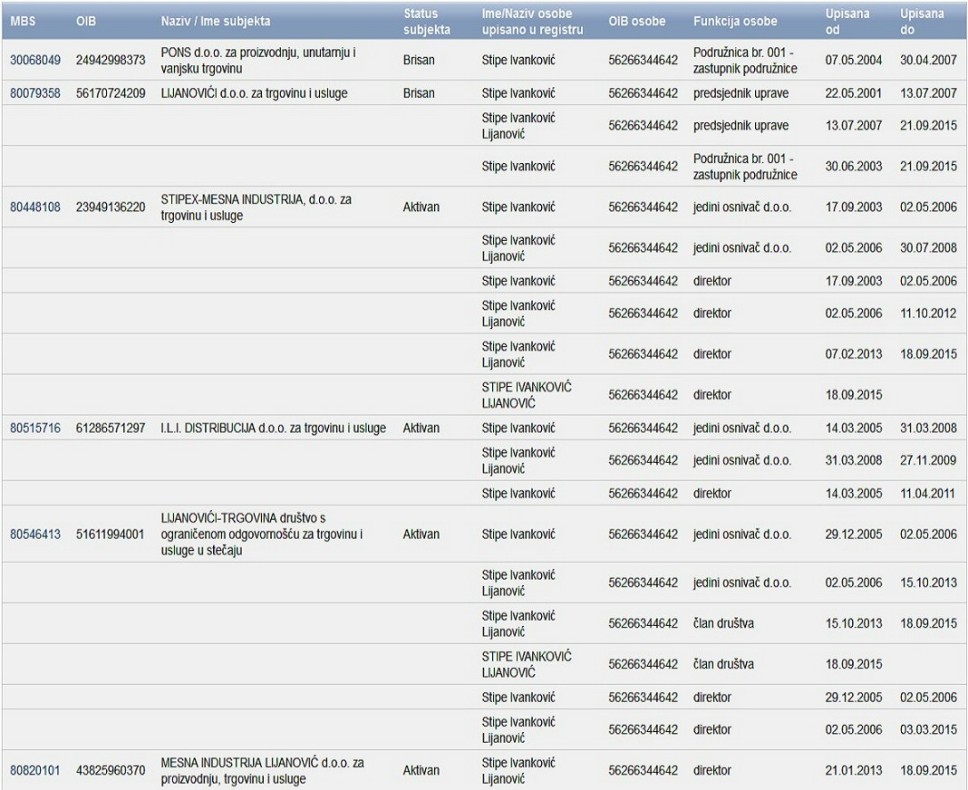Click the 'Status subjekta' column header
This screenshot has height=790, width=968.
point(427,22)
